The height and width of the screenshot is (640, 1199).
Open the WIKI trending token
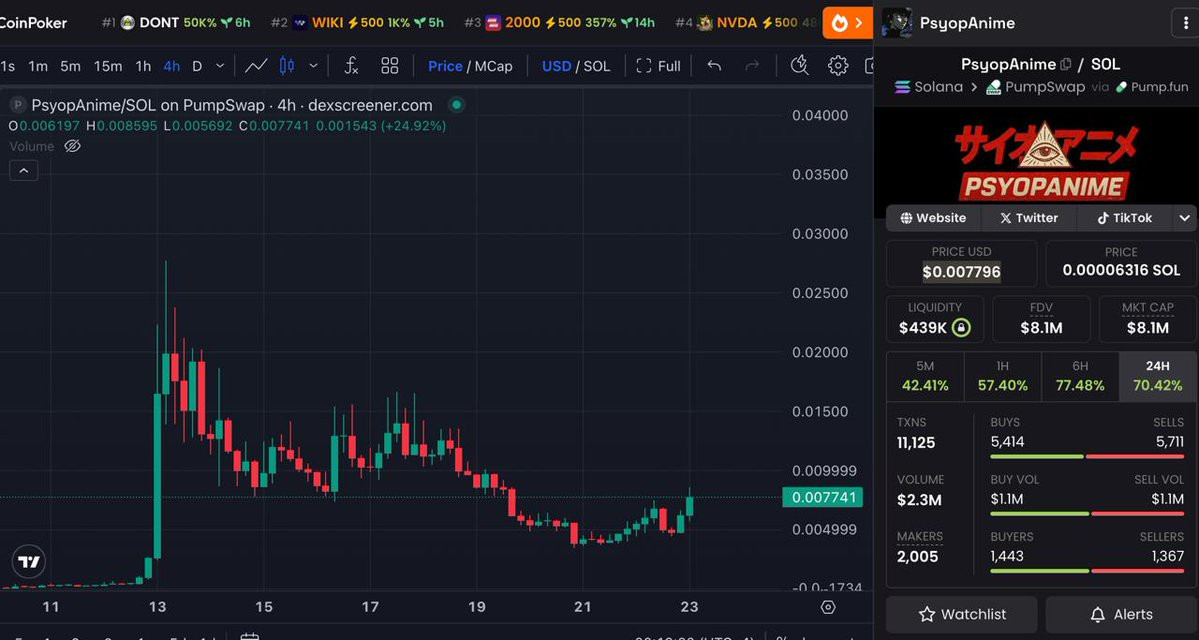(357, 23)
